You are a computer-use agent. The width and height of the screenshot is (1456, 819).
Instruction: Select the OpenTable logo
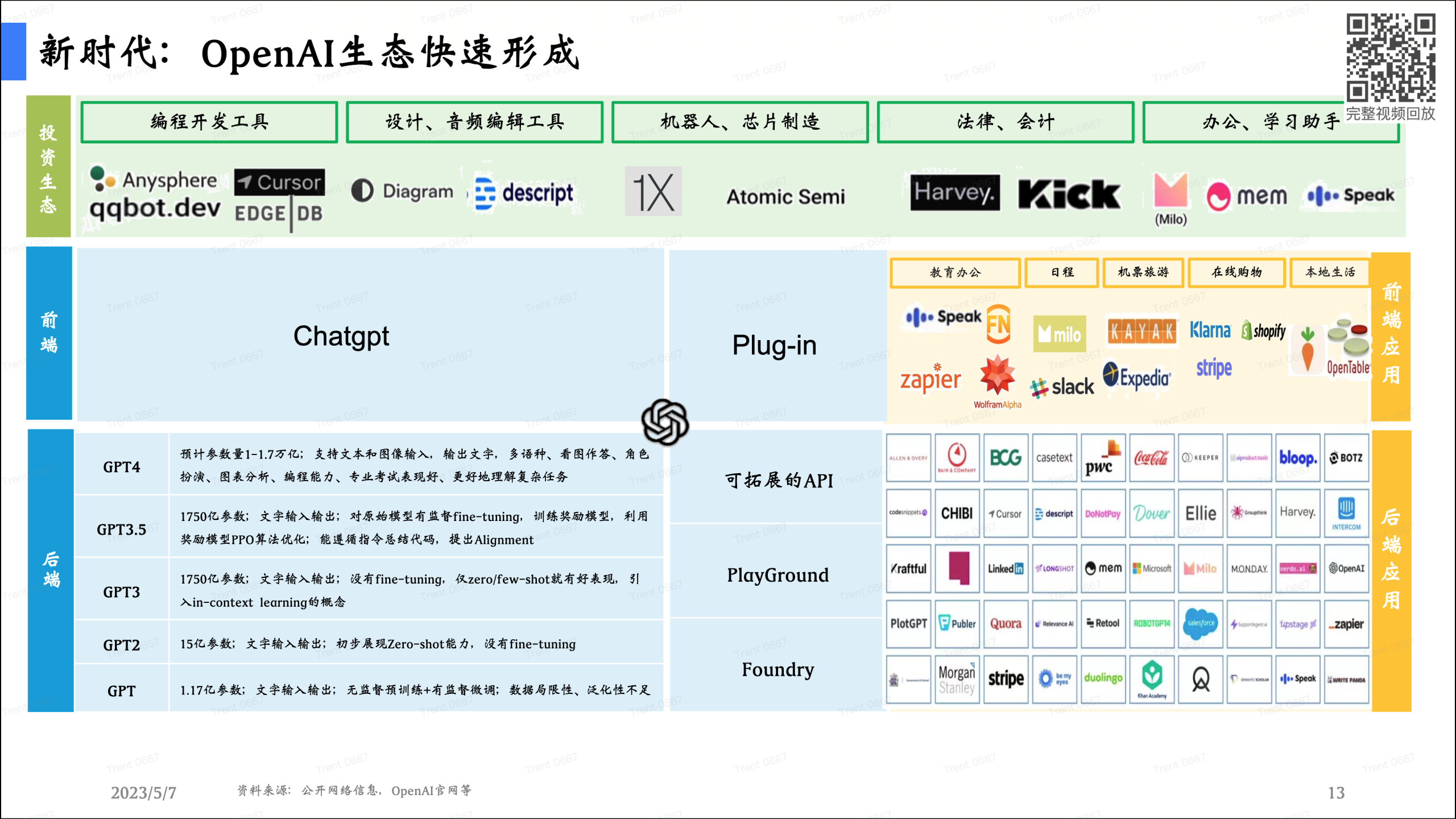click(x=1348, y=346)
